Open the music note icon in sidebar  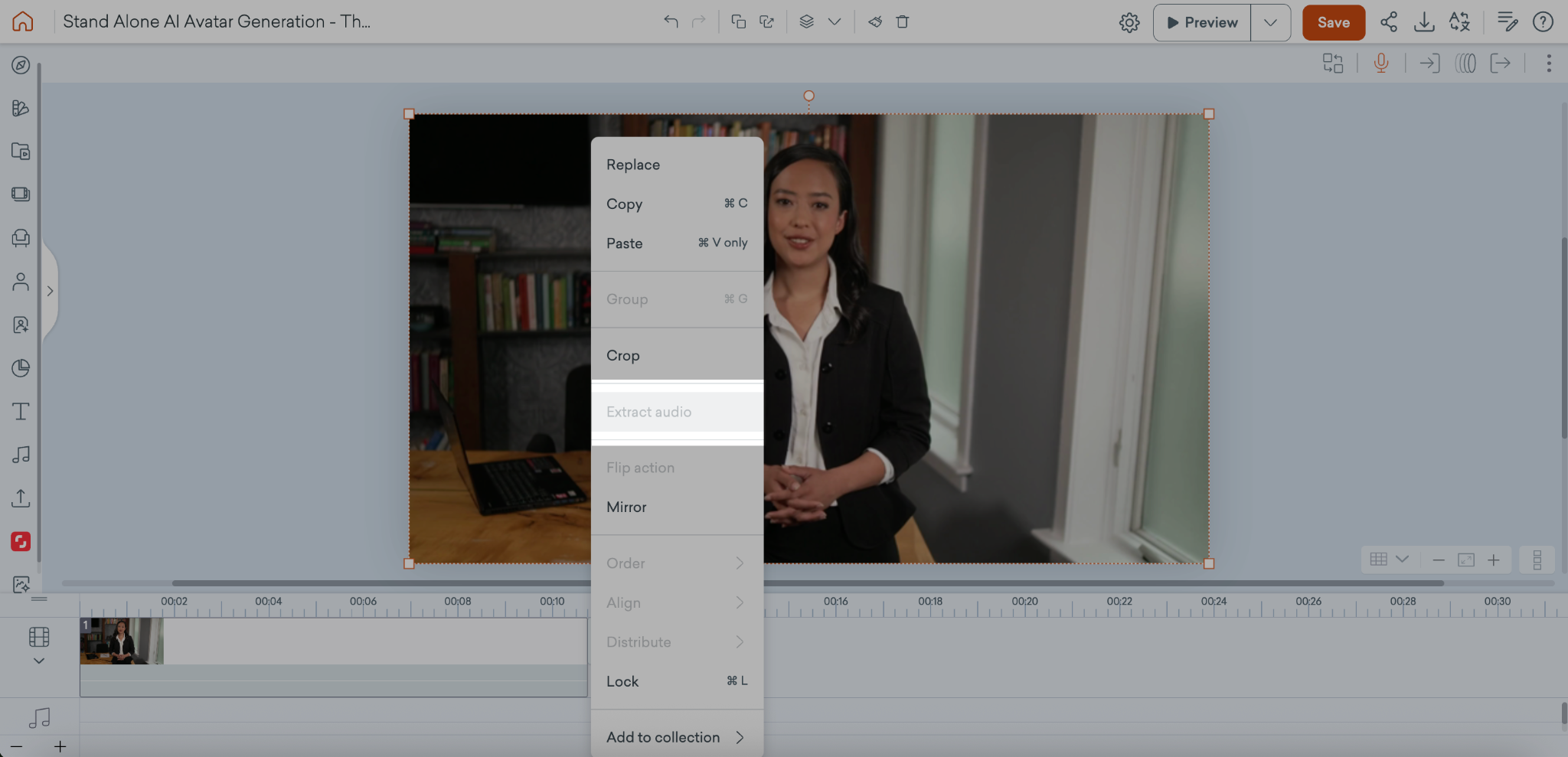coord(21,455)
